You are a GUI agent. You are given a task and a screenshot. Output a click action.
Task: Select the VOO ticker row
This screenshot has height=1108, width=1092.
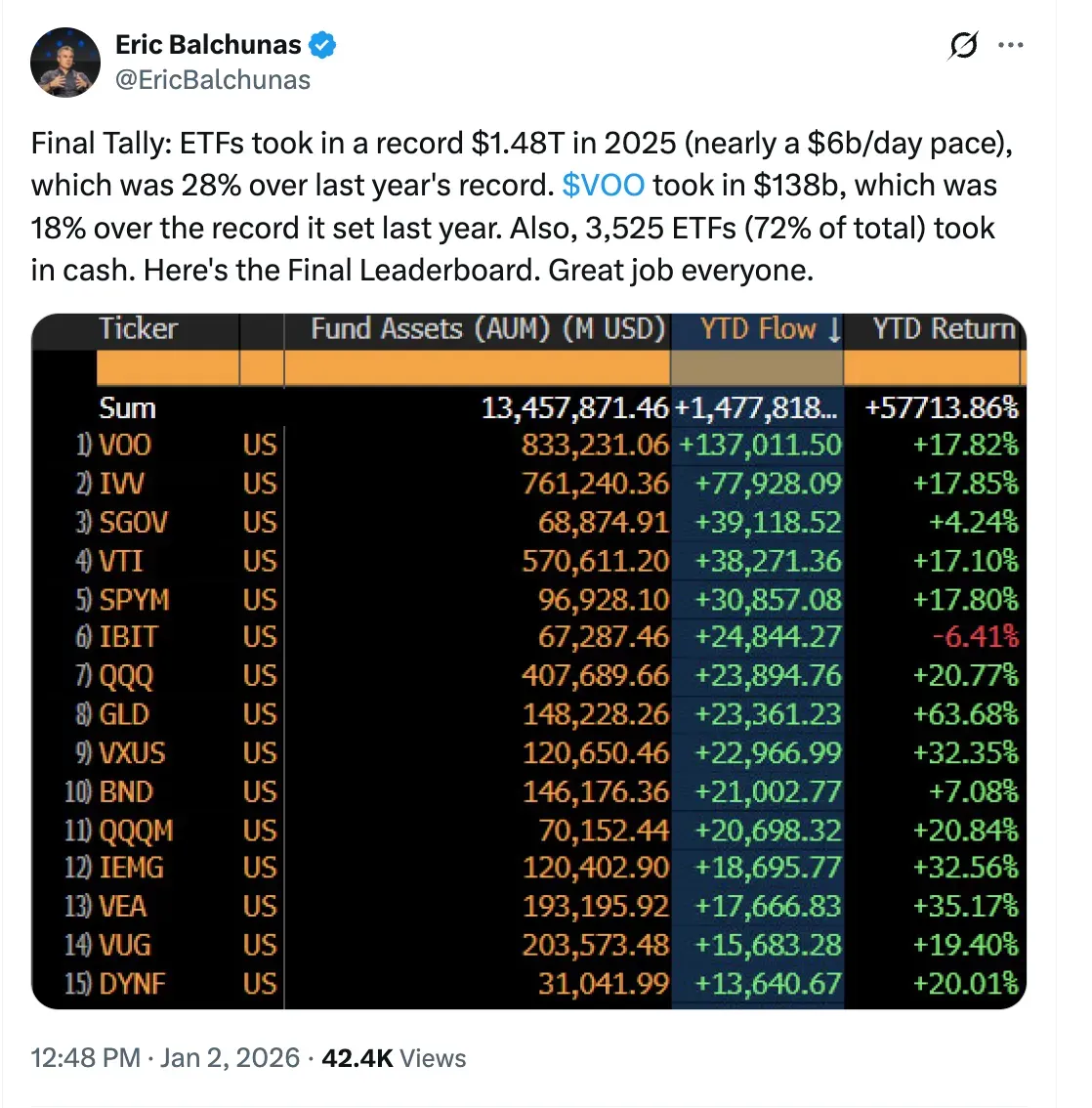tap(127, 445)
